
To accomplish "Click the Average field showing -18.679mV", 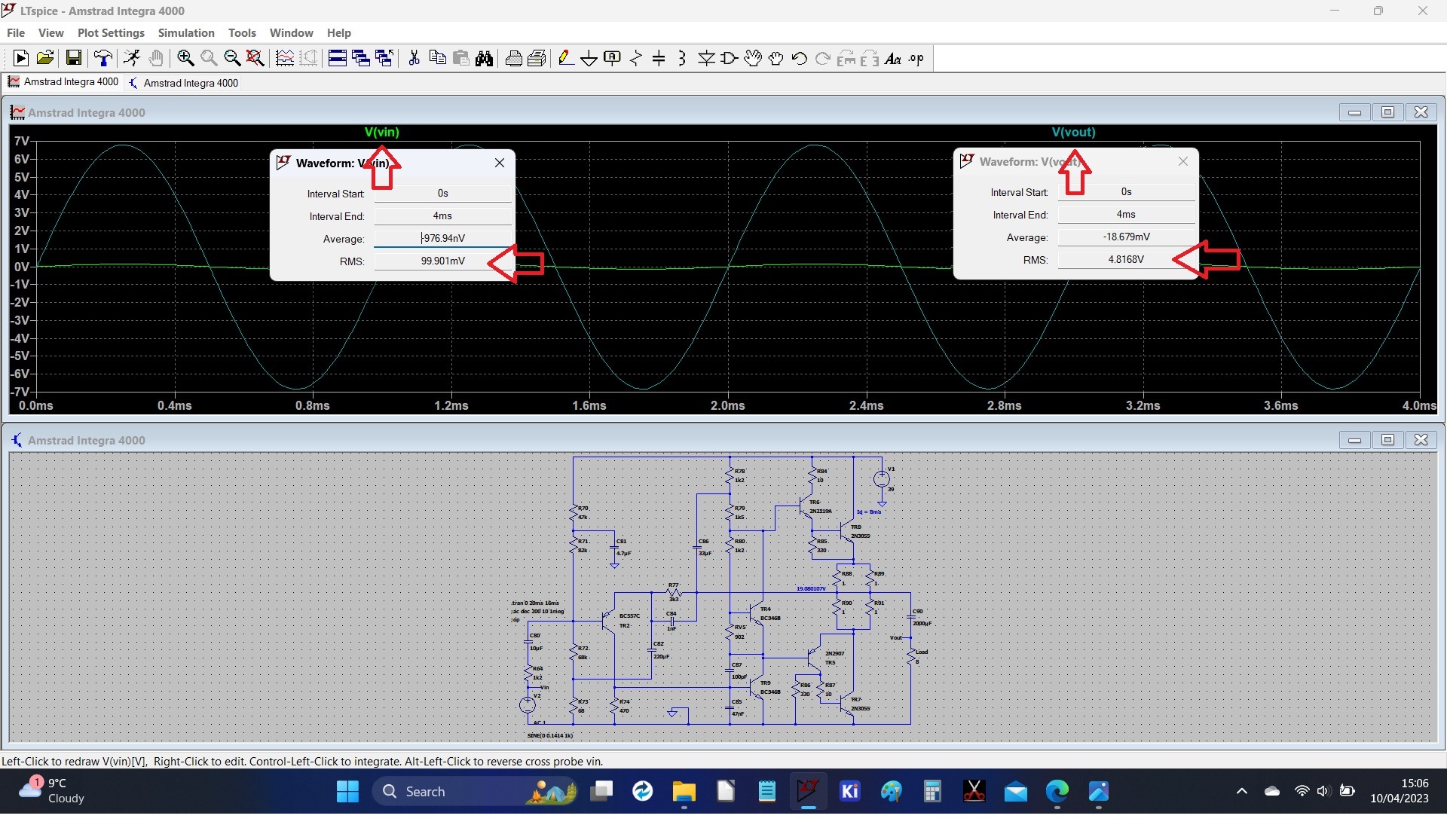I will click(1127, 237).
